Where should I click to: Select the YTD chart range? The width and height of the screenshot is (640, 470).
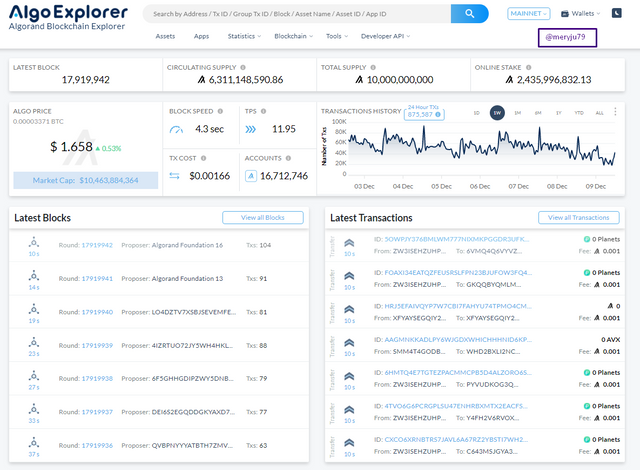579,113
